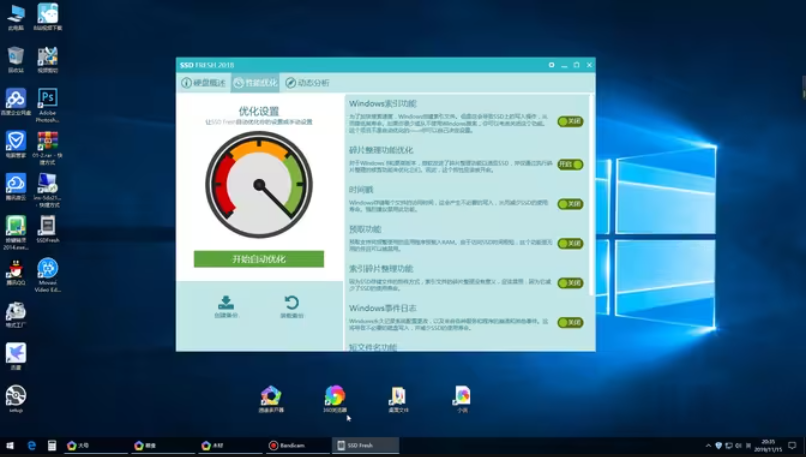The image size is (806, 457).
Task: Open the pentagon multi-launcher desktop icon
Action: pos(271,399)
